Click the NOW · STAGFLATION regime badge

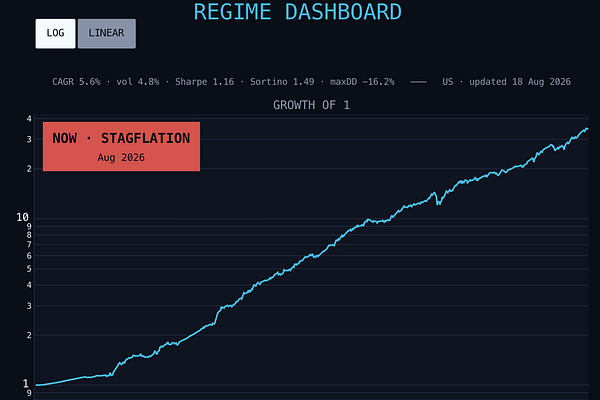tap(121, 146)
